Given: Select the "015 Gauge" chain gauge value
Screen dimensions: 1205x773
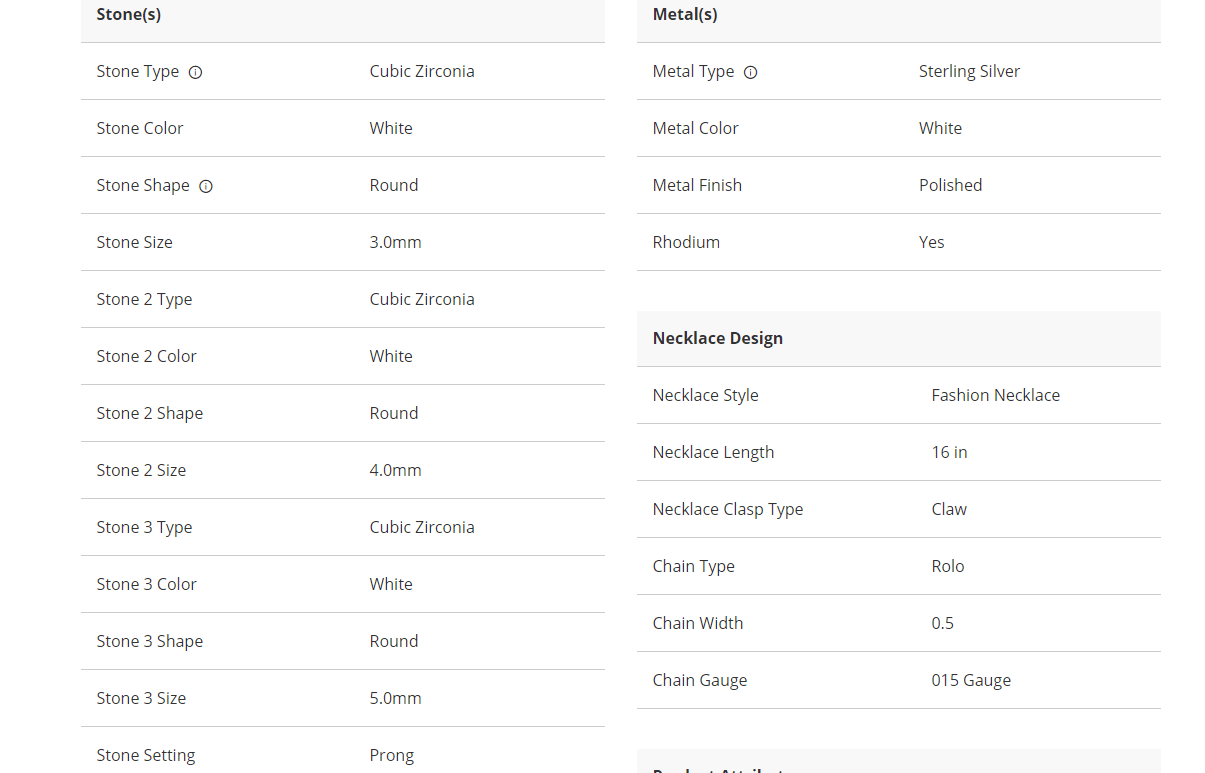Looking at the screenshot, I should click(x=971, y=680).
